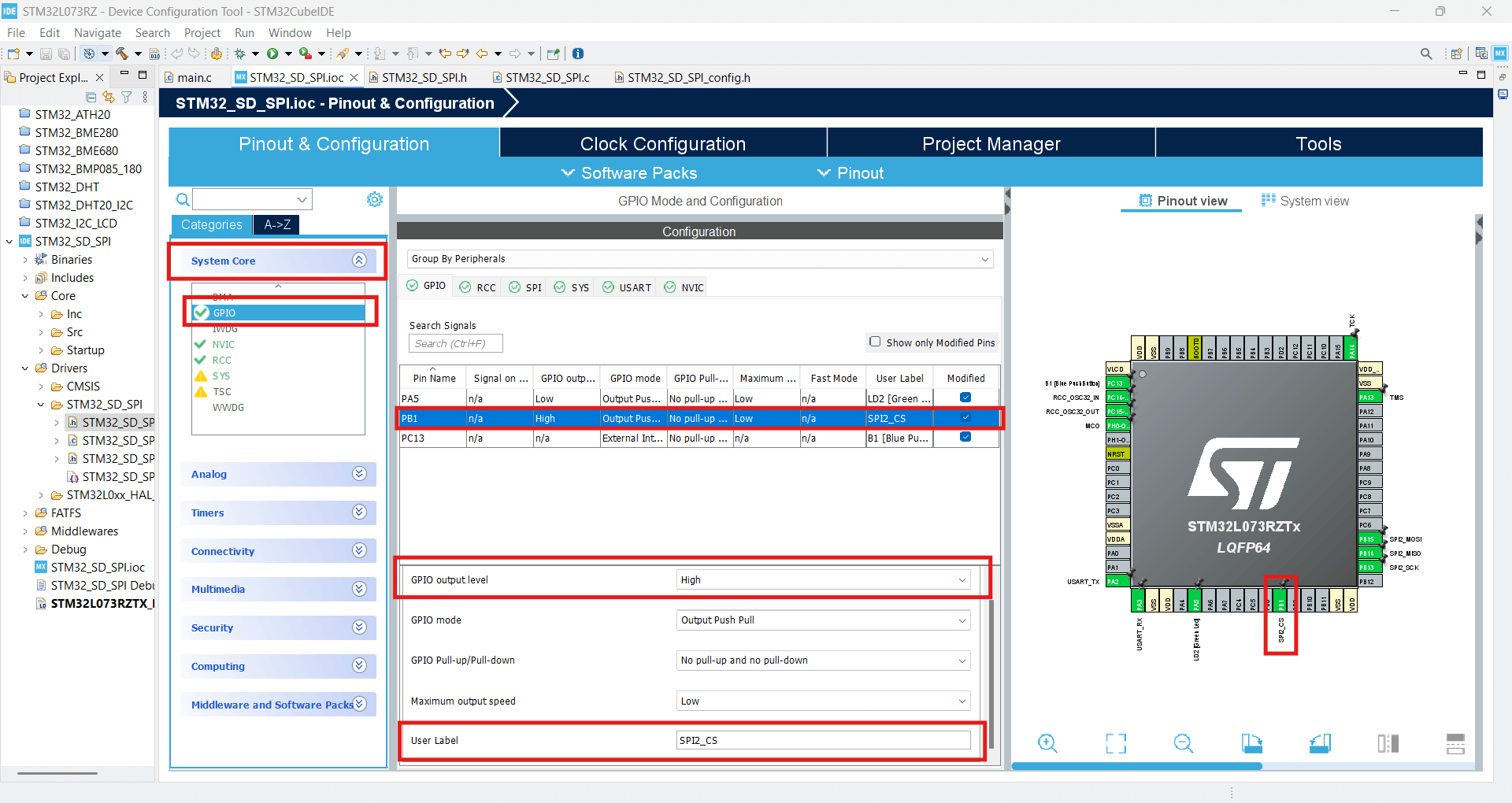Open the Pinout dropdown menu

850,173
